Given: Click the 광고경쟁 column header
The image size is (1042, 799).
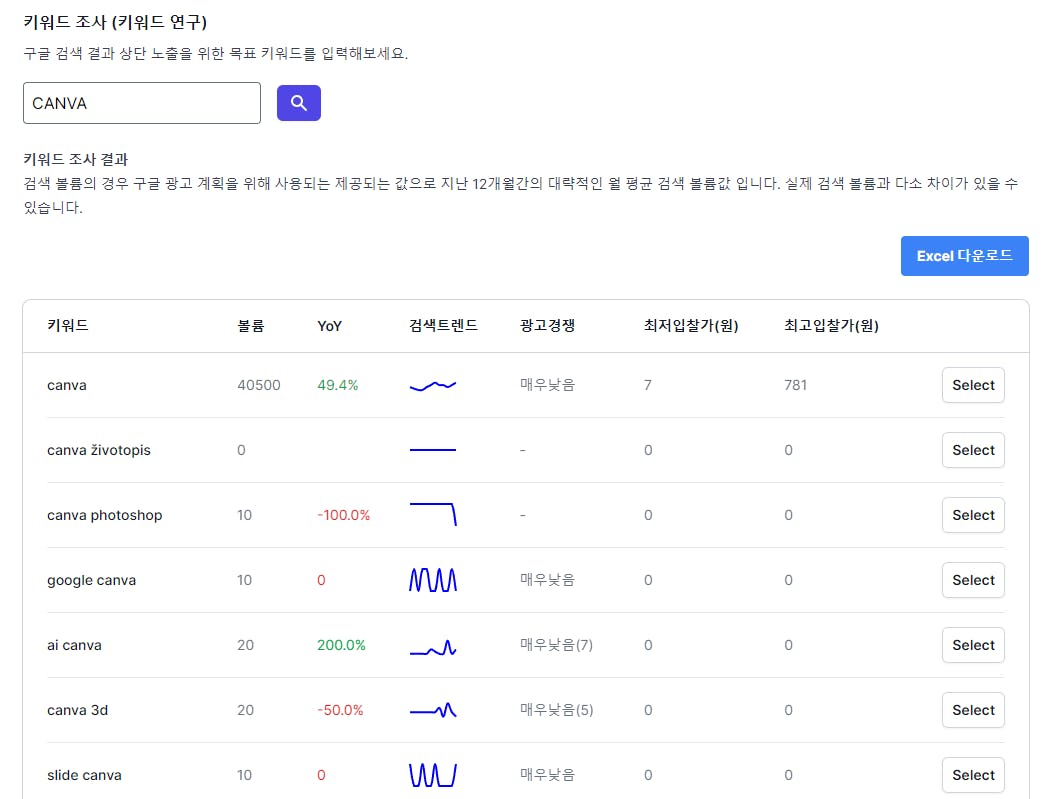Looking at the screenshot, I should (x=547, y=326).
